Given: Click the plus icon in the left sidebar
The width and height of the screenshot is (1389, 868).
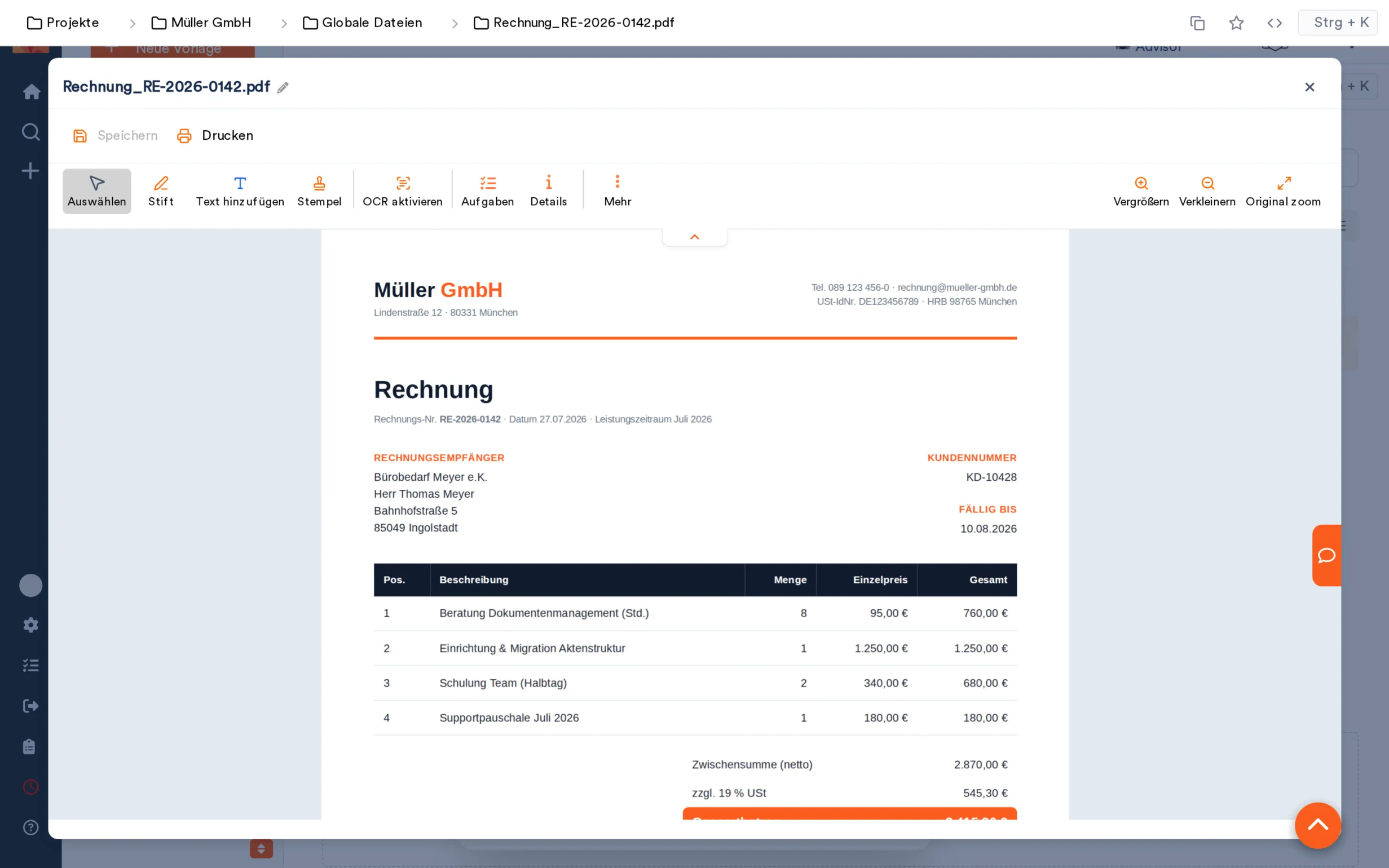Looking at the screenshot, I should point(31,171).
